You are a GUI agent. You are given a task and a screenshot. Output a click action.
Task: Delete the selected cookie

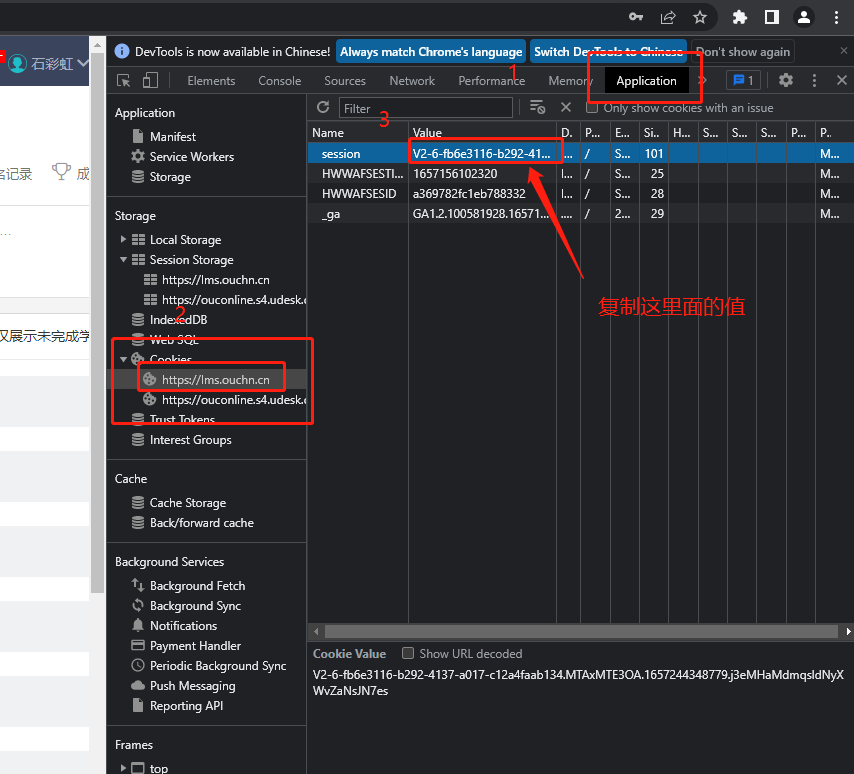566,107
